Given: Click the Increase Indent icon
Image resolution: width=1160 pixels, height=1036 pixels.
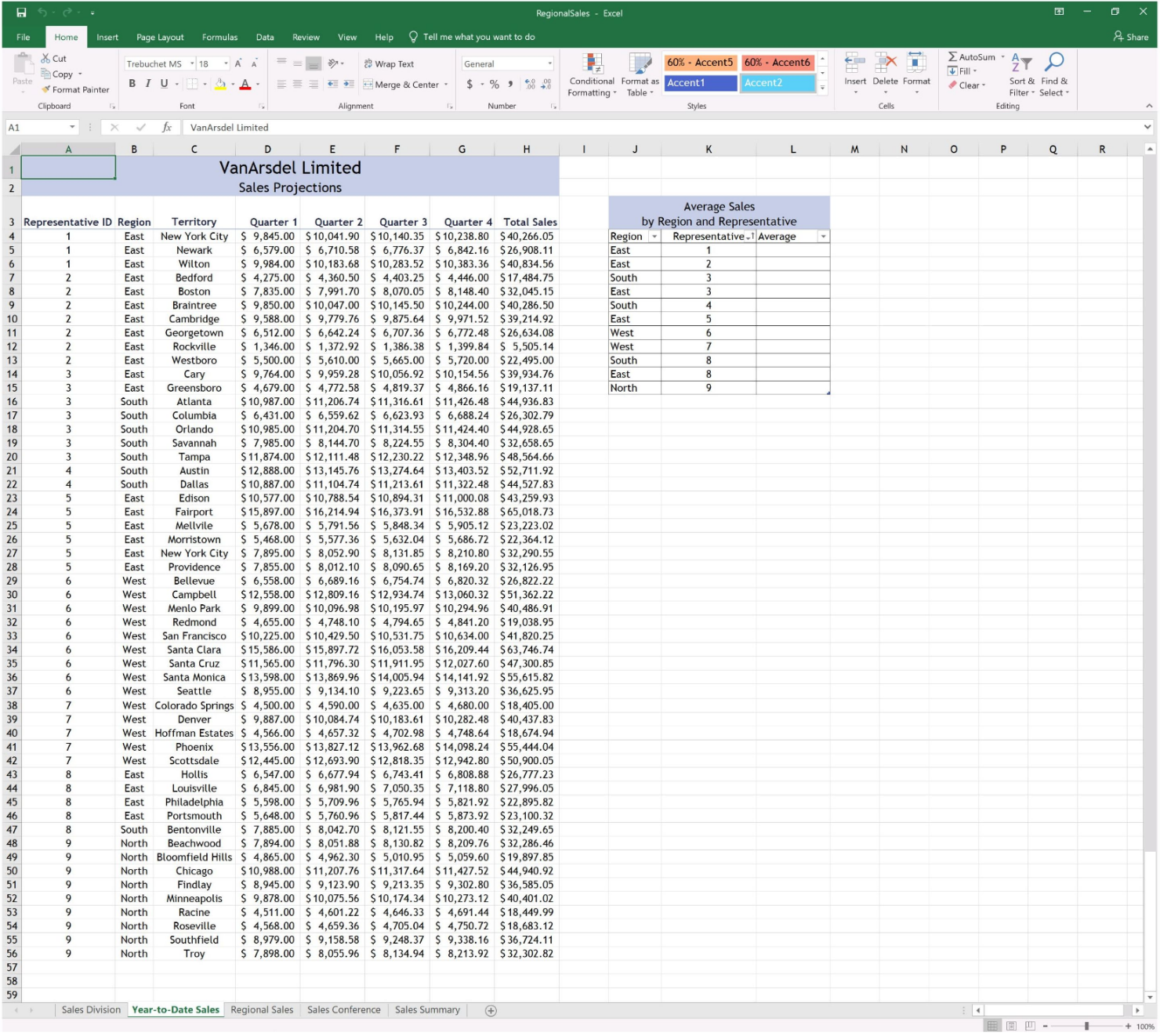Looking at the screenshot, I should [x=348, y=84].
